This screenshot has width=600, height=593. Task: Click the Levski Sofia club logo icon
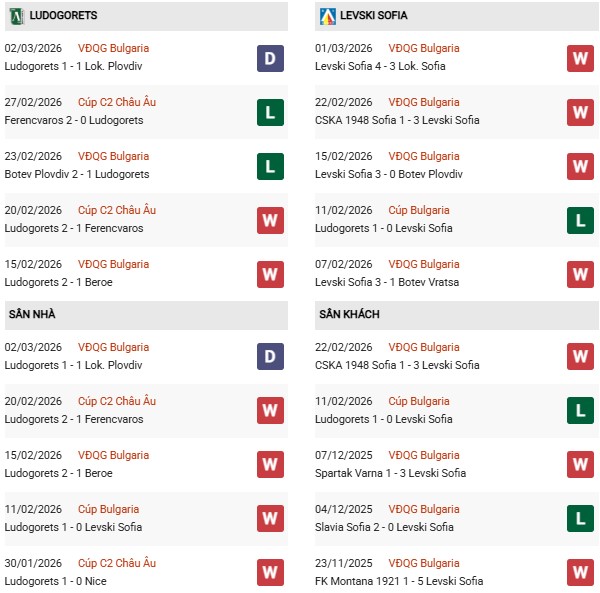327,16
